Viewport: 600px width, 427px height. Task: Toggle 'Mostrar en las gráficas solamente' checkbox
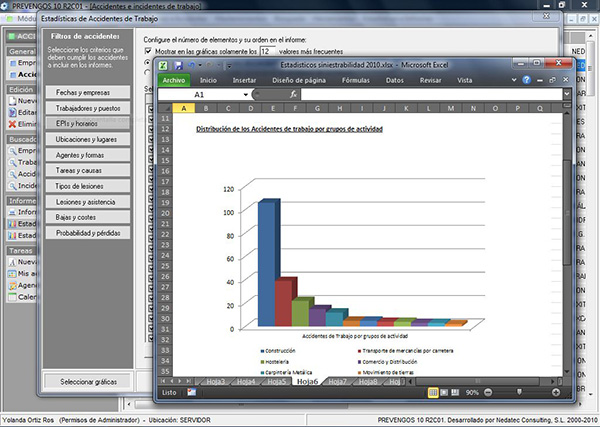click(x=148, y=51)
